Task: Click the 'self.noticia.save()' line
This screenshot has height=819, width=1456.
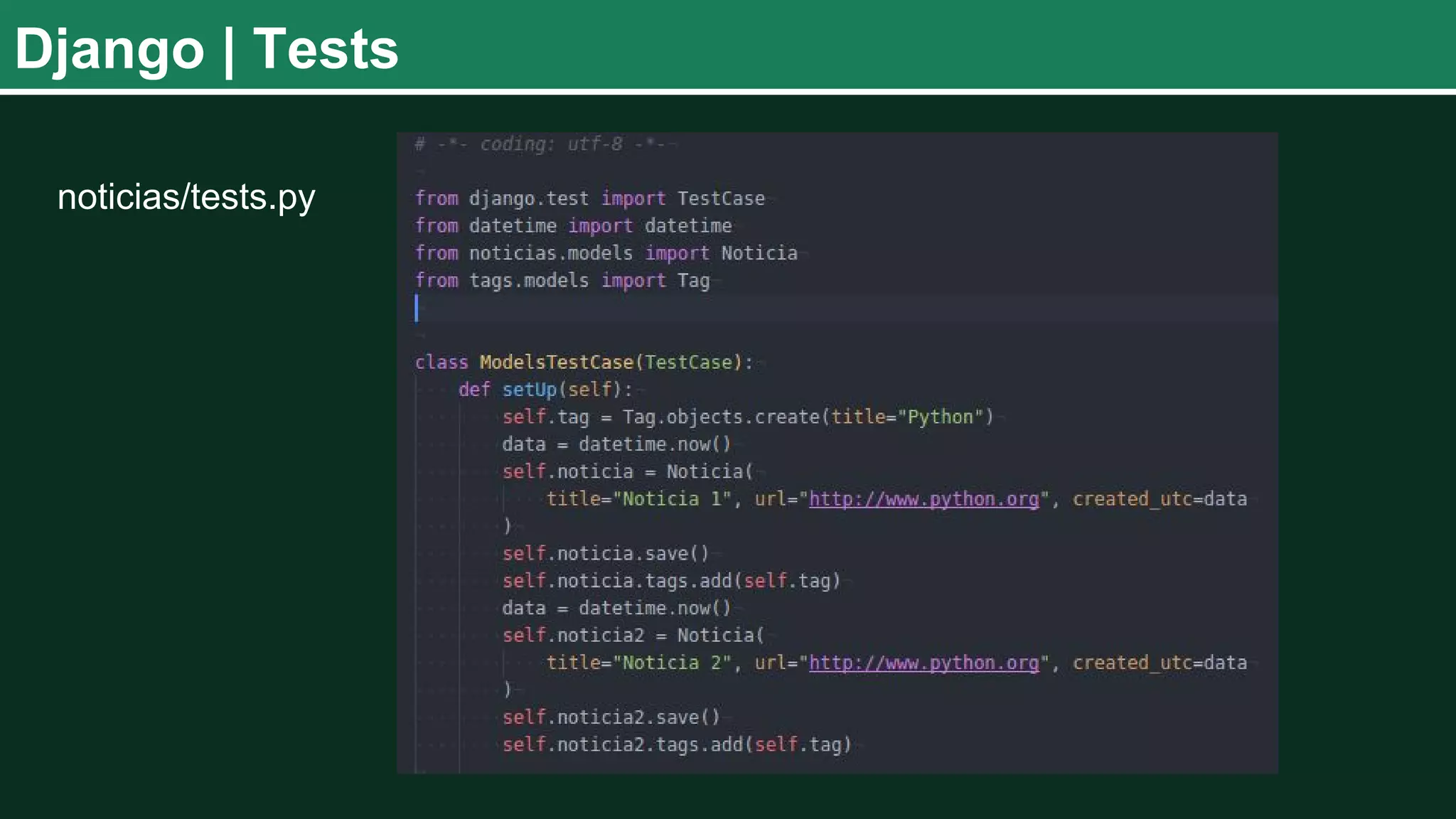Action: click(x=606, y=553)
